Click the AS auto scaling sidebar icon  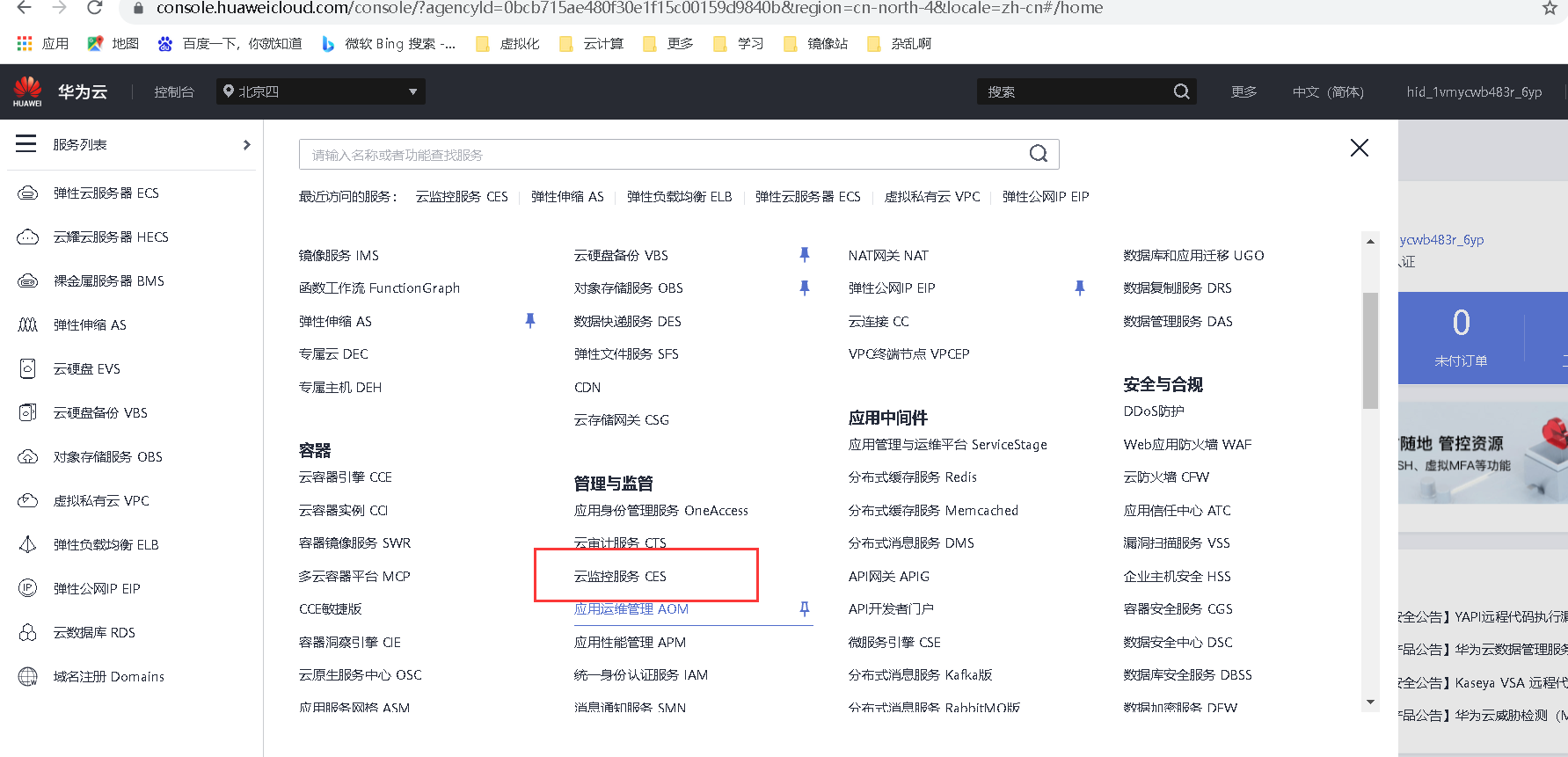click(28, 325)
